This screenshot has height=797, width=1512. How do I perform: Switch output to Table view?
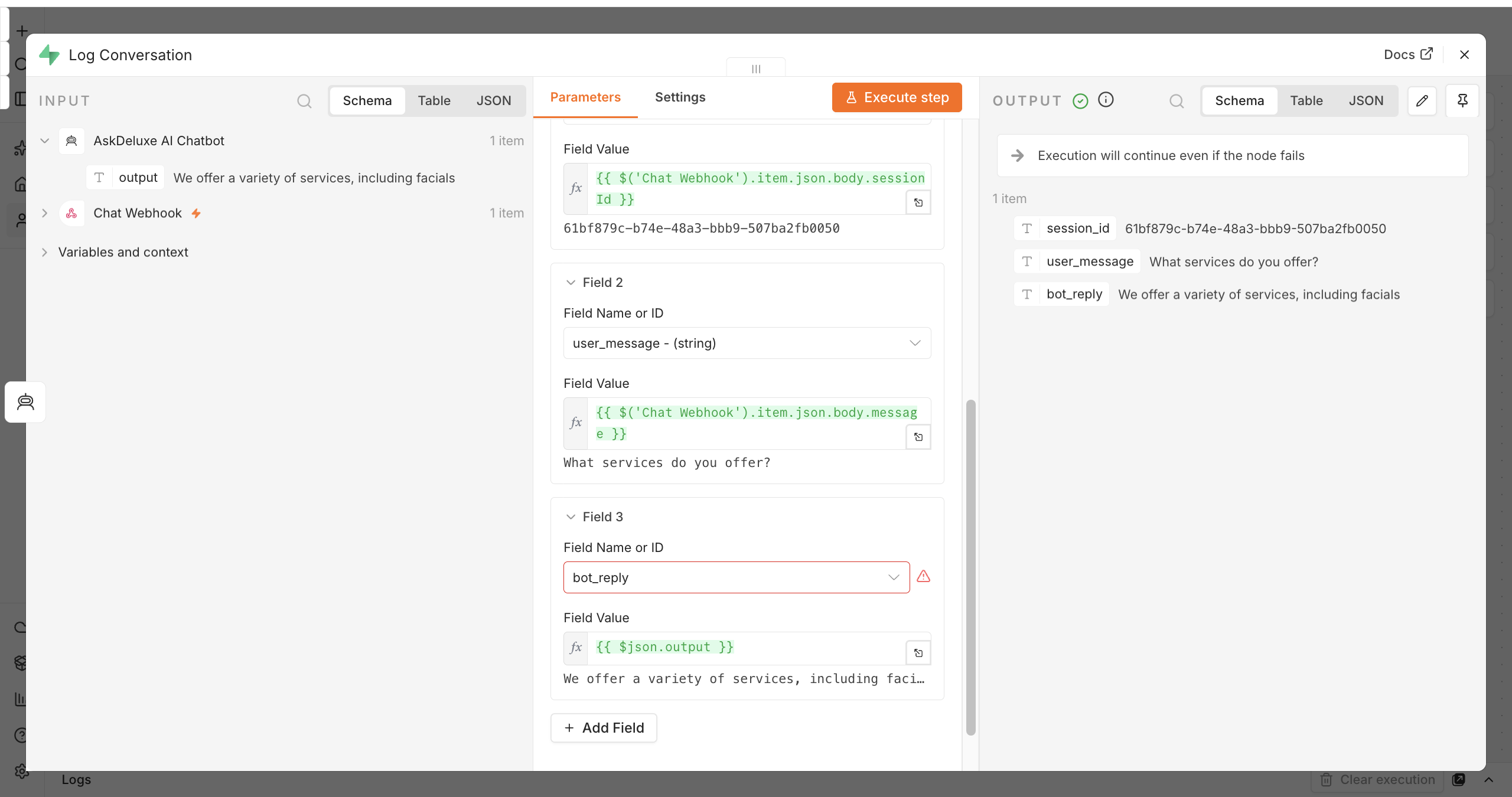pyautogui.click(x=1306, y=100)
